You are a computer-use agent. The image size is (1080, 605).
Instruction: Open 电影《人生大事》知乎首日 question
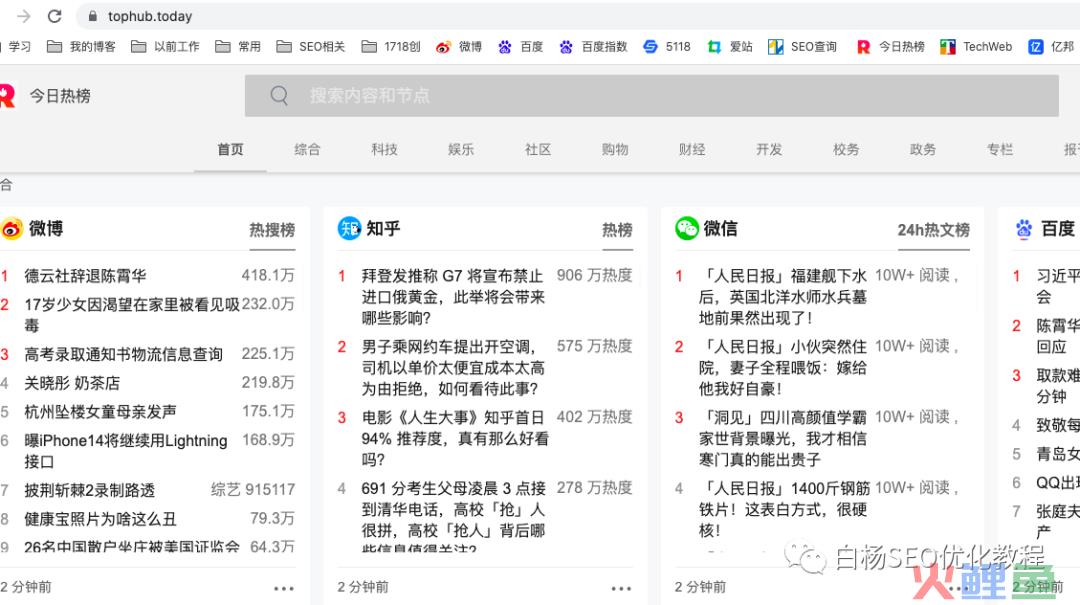[x=455, y=439]
